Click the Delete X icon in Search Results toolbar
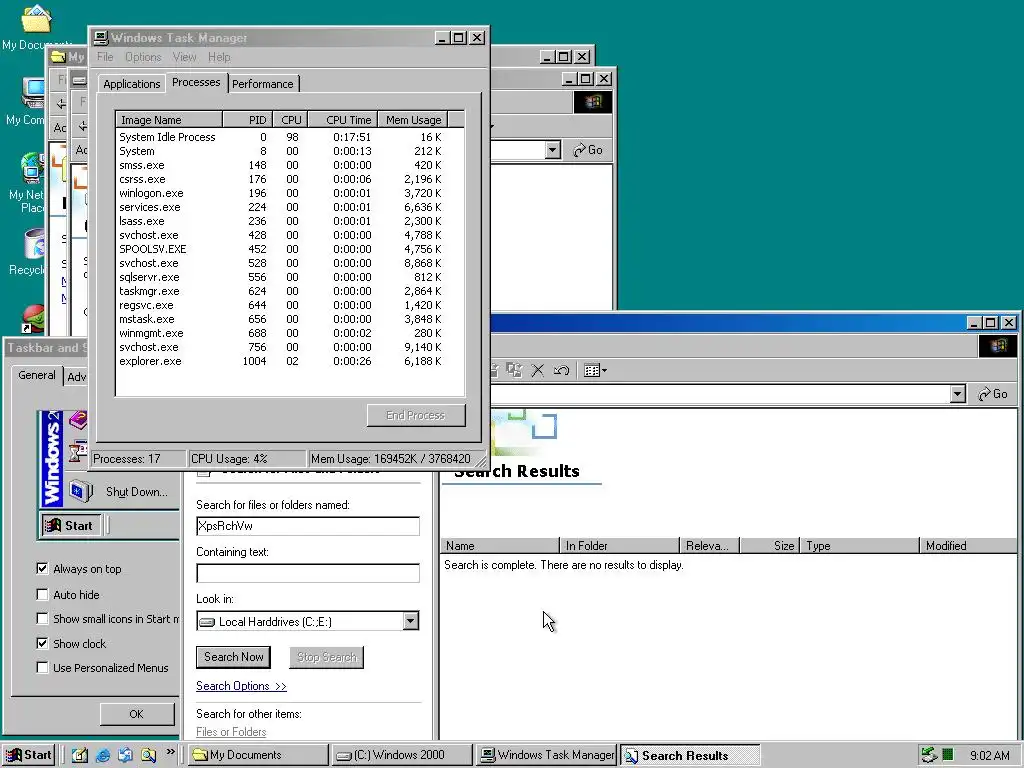The image size is (1024, 768). click(537, 371)
